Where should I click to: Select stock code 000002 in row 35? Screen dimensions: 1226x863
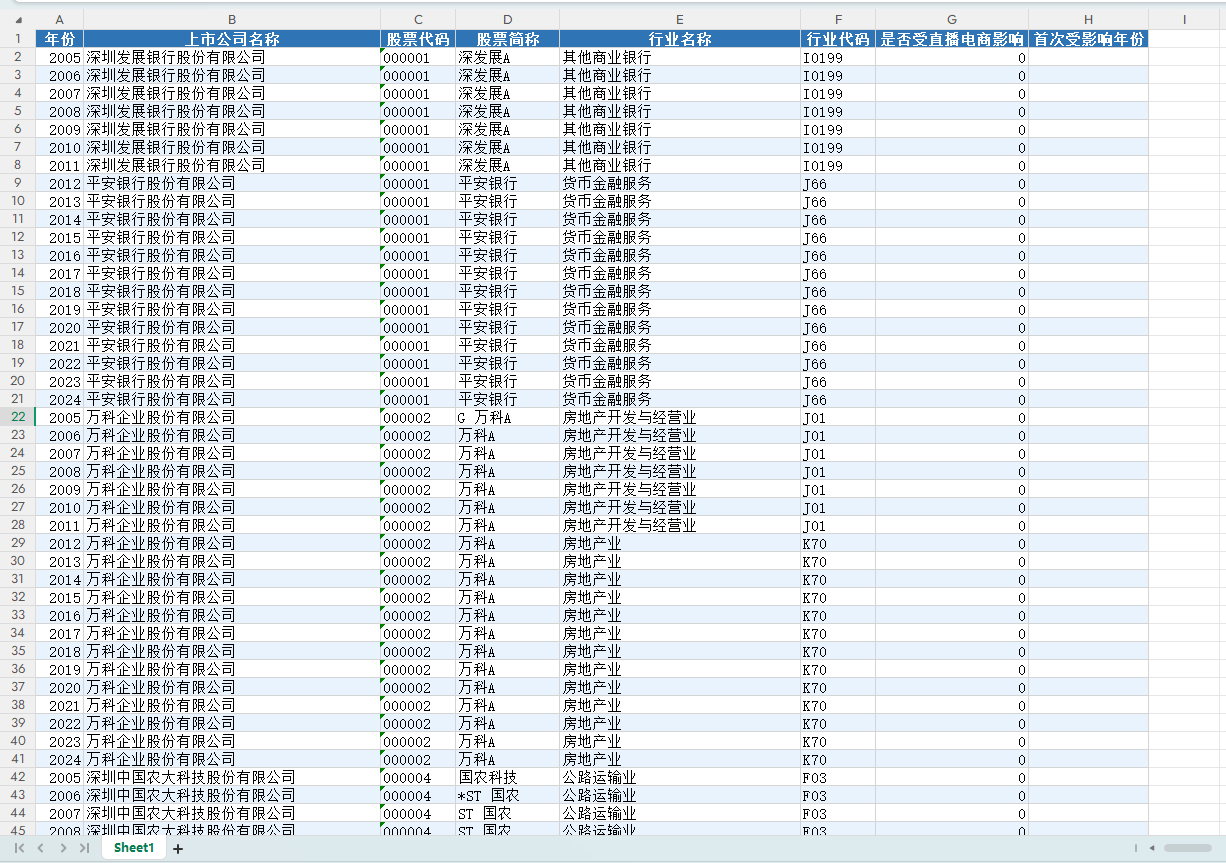point(418,651)
